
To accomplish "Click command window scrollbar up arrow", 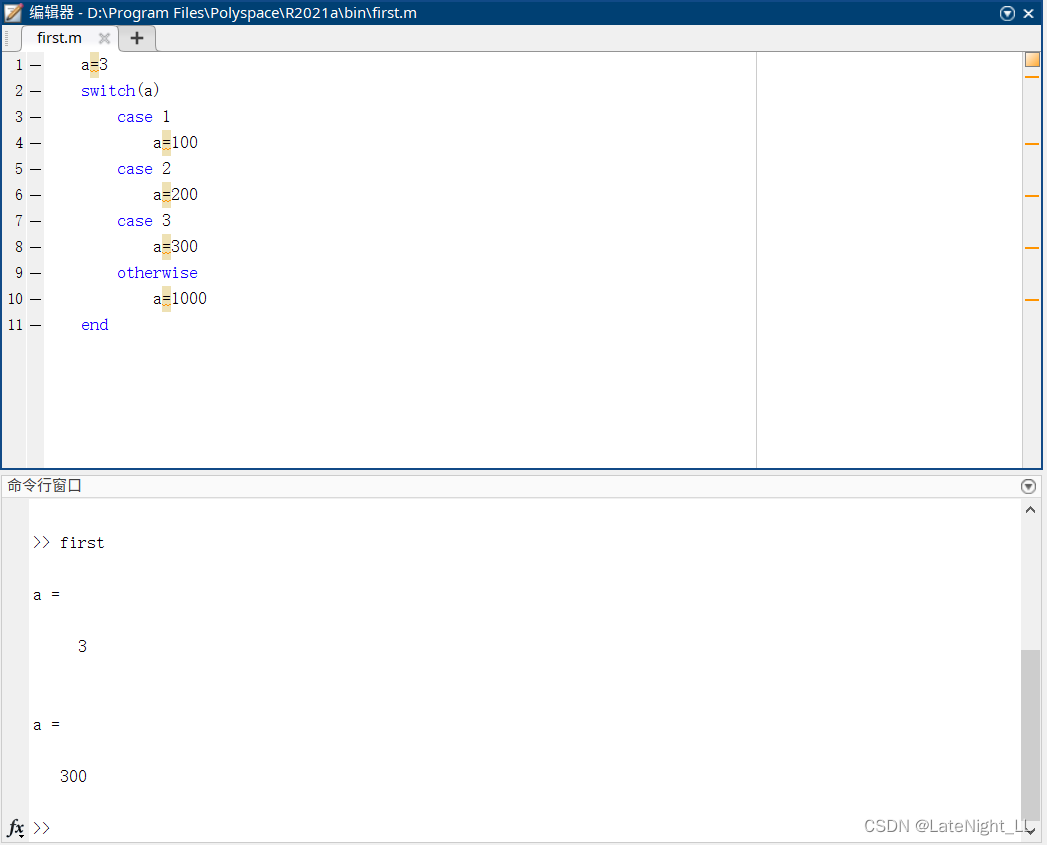I will pos(1030,510).
